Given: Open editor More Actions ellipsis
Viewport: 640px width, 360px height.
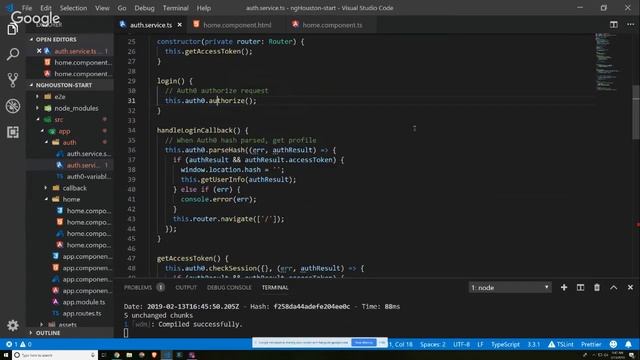Looking at the screenshot, I should point(630,24).
